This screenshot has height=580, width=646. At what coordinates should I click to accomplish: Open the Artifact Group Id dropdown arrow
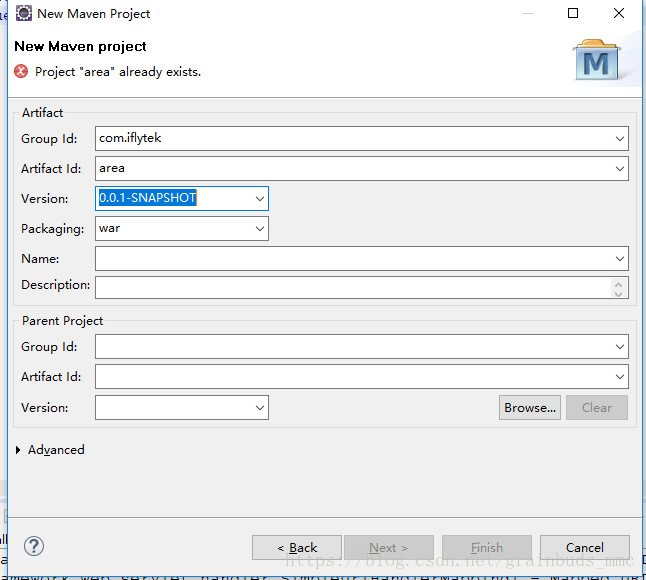click(620, 139)
